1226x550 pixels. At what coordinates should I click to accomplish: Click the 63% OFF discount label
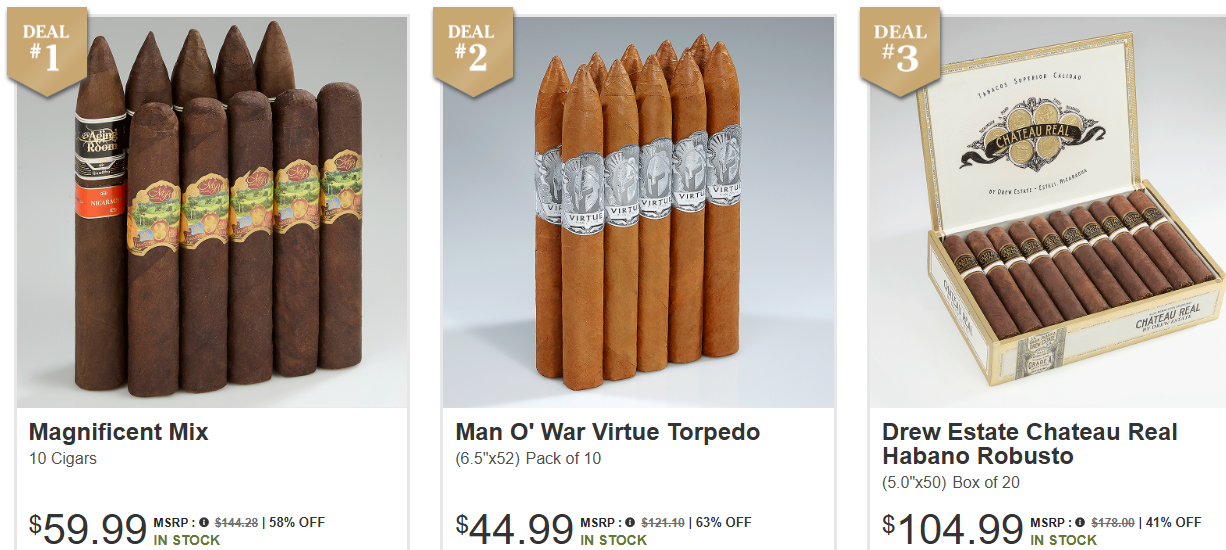[x=724, y=522]
